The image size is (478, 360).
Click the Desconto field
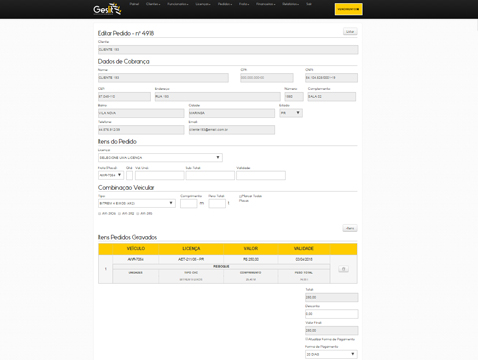[332, 314]
